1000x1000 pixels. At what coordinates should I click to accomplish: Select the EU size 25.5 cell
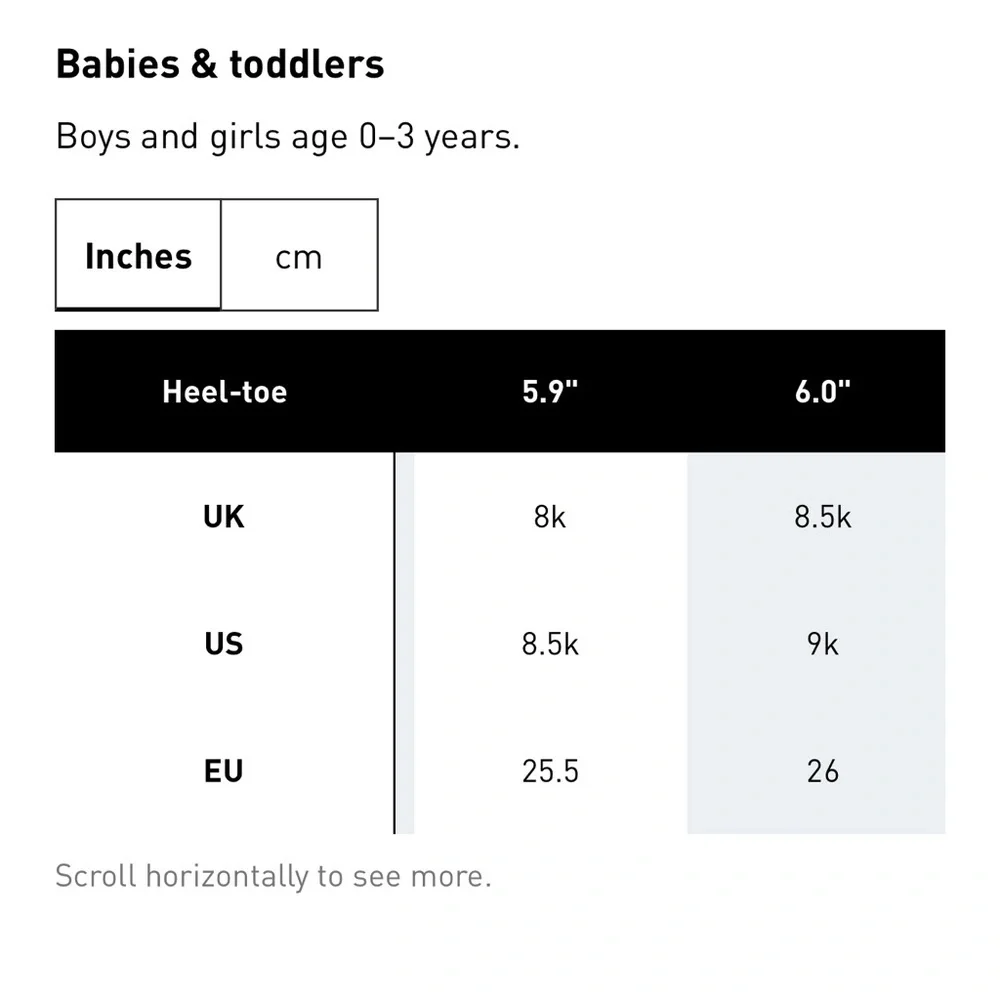550,770
